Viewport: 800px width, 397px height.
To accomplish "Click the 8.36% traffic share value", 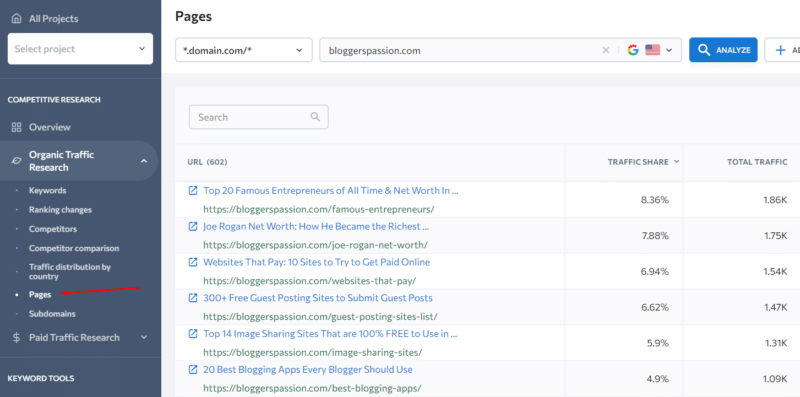I will point(655,200).
